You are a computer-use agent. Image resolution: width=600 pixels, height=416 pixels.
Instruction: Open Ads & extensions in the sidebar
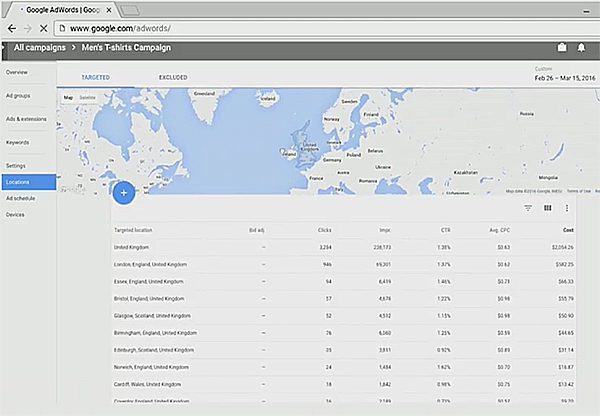[x=26, y=119]
